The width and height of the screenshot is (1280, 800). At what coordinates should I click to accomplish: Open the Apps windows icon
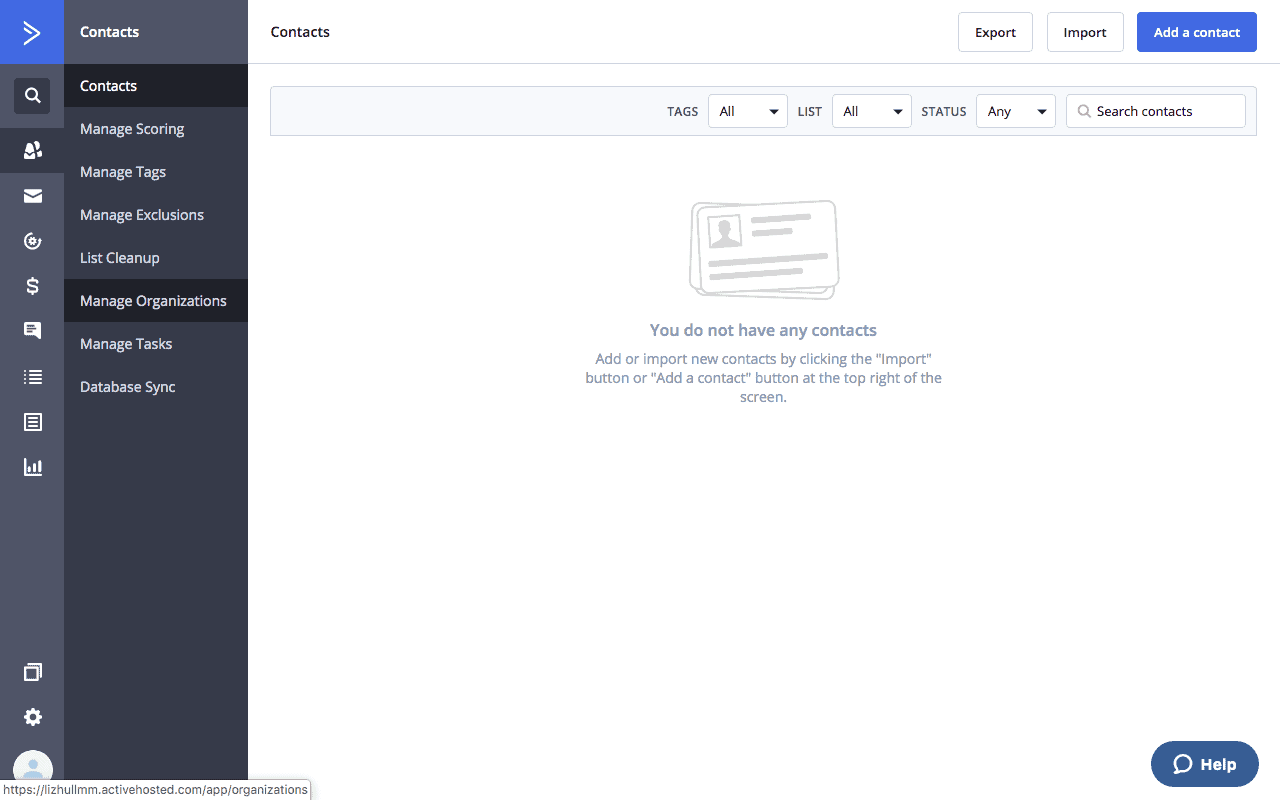32,672
